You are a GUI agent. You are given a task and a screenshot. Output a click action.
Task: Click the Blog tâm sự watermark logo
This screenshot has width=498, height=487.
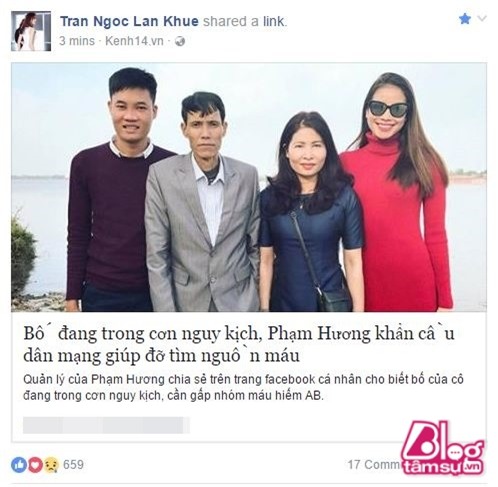tap(442, 448)
